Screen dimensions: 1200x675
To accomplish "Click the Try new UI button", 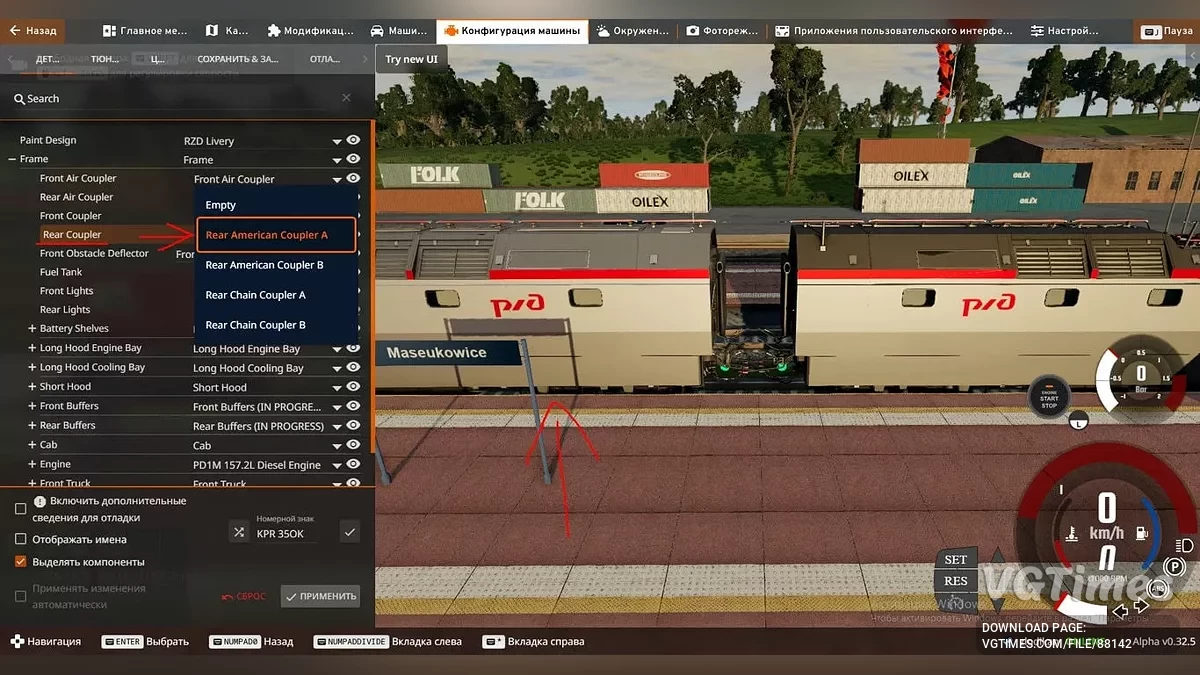I will tap(411, 58).
